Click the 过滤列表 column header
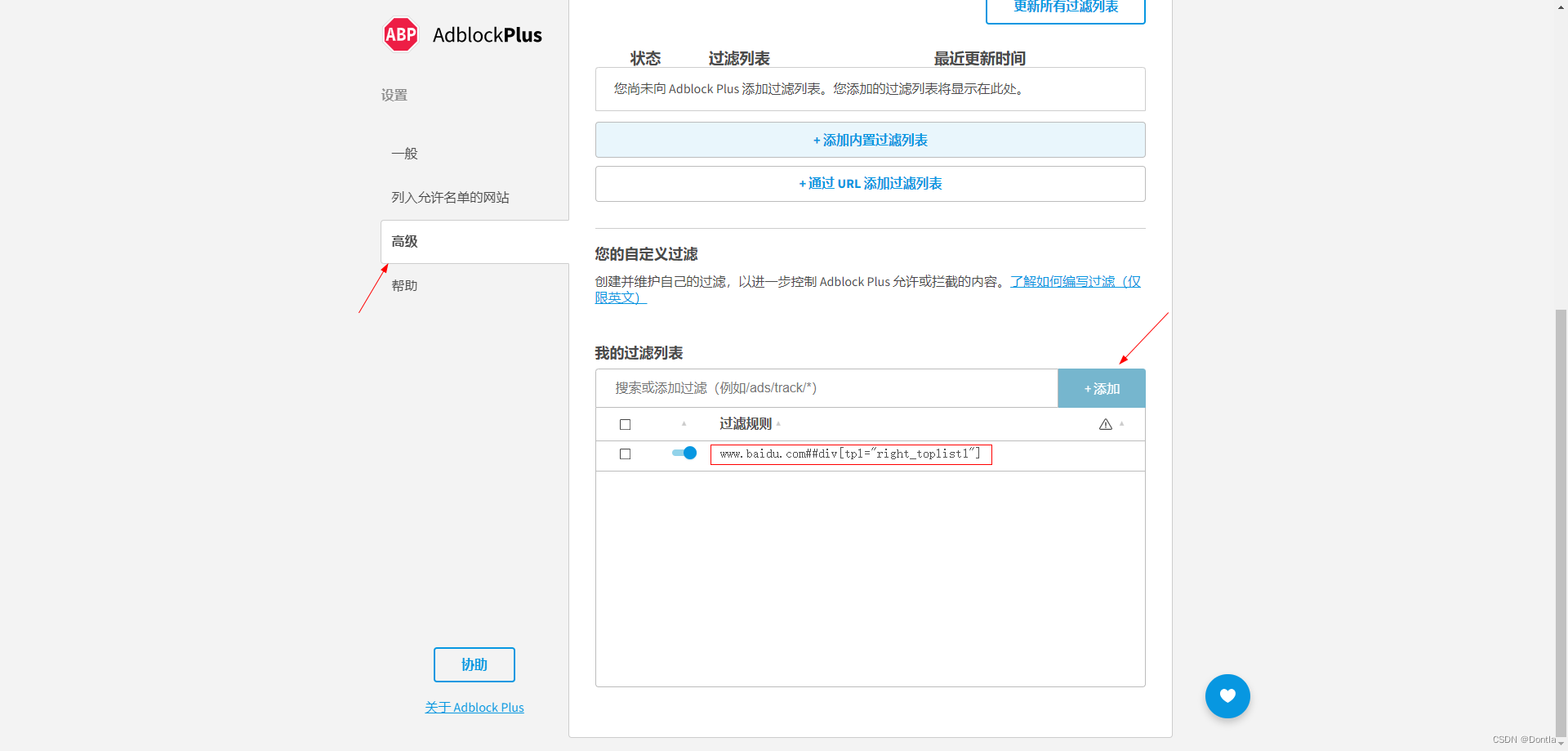The image size is (1568, 751). [739, 58]
